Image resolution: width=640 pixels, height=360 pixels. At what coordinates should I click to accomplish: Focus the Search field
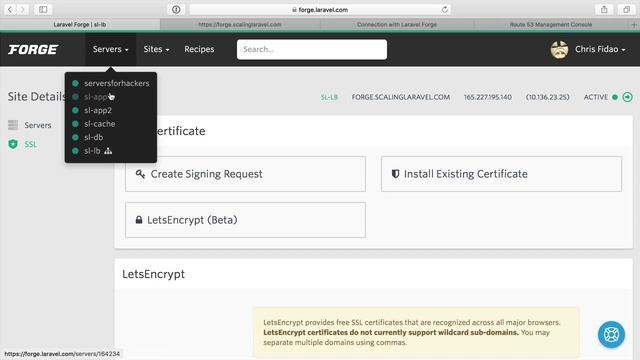click(x=312, y=49)
